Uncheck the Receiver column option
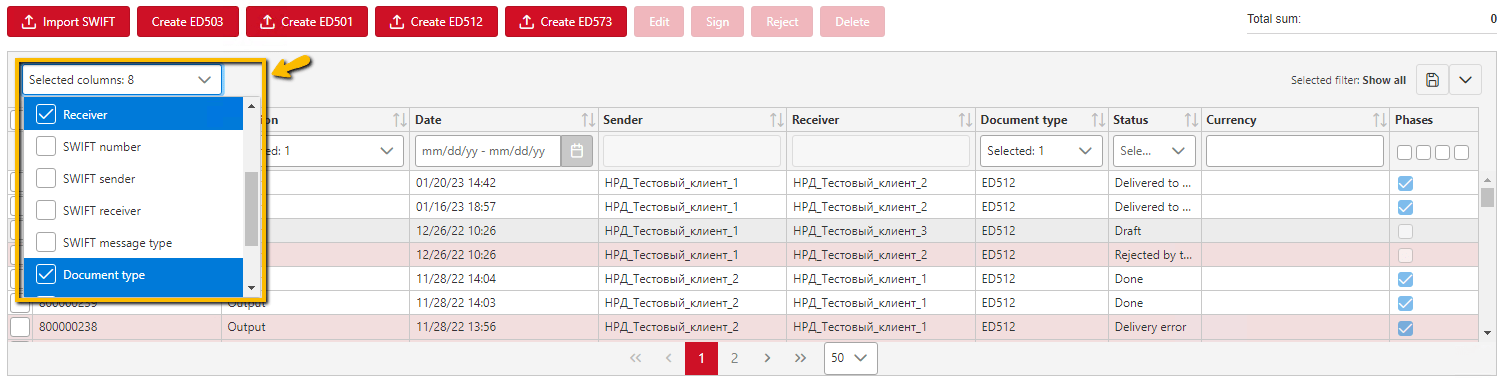The image size is (1500, 379). pyautogui.click(x=46, y=115)
